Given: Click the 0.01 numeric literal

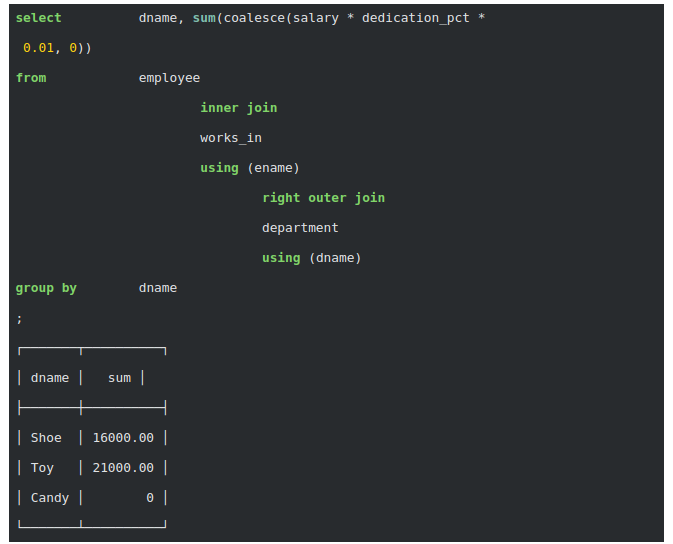Looking at the screenshot, I should click(x=39, y=48).
